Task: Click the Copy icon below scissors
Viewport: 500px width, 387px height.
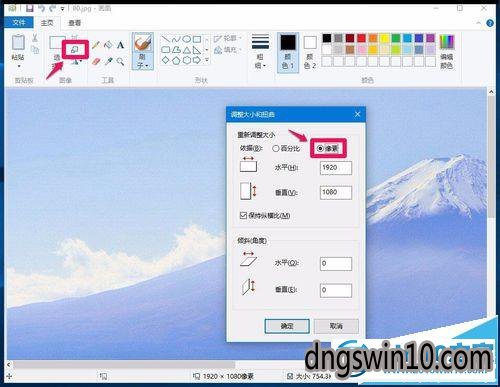Action: [35, 50]
